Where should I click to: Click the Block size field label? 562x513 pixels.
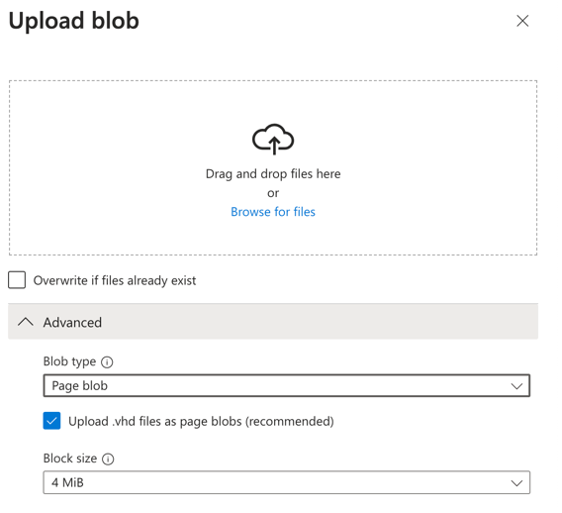pos(70,459)
